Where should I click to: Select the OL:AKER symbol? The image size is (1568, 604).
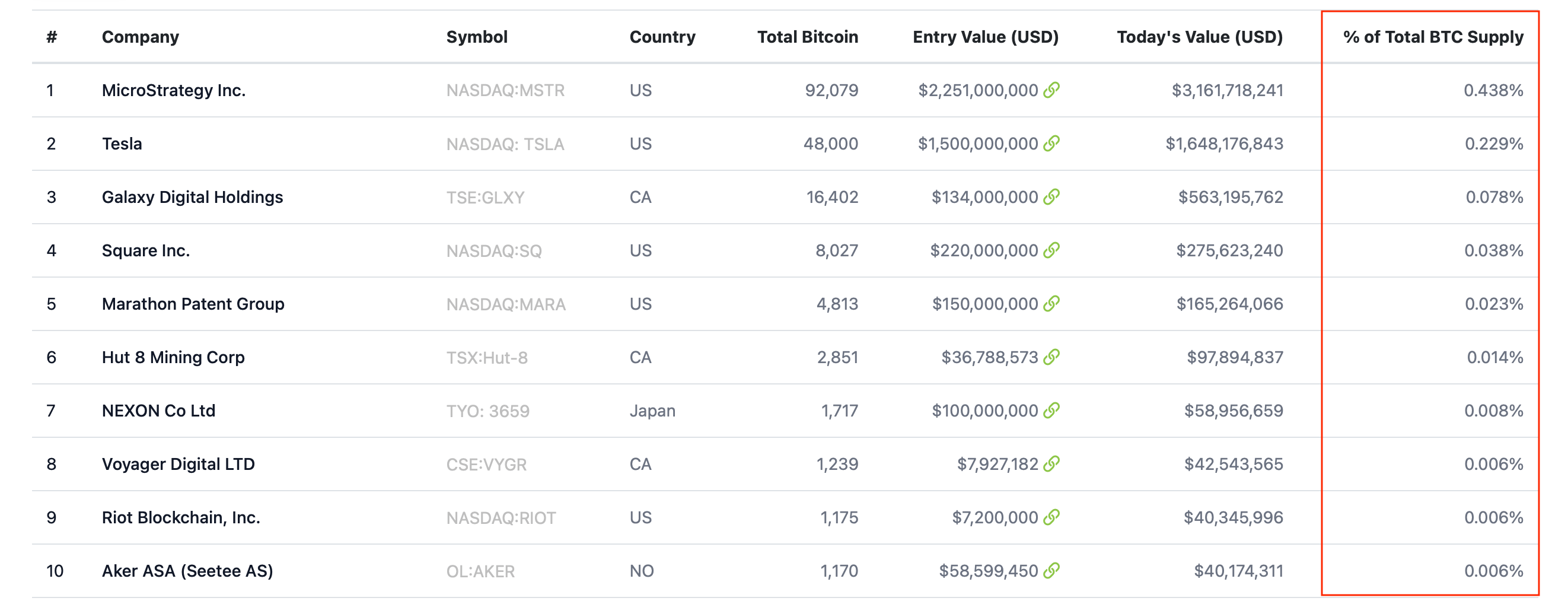pos(480,572)
